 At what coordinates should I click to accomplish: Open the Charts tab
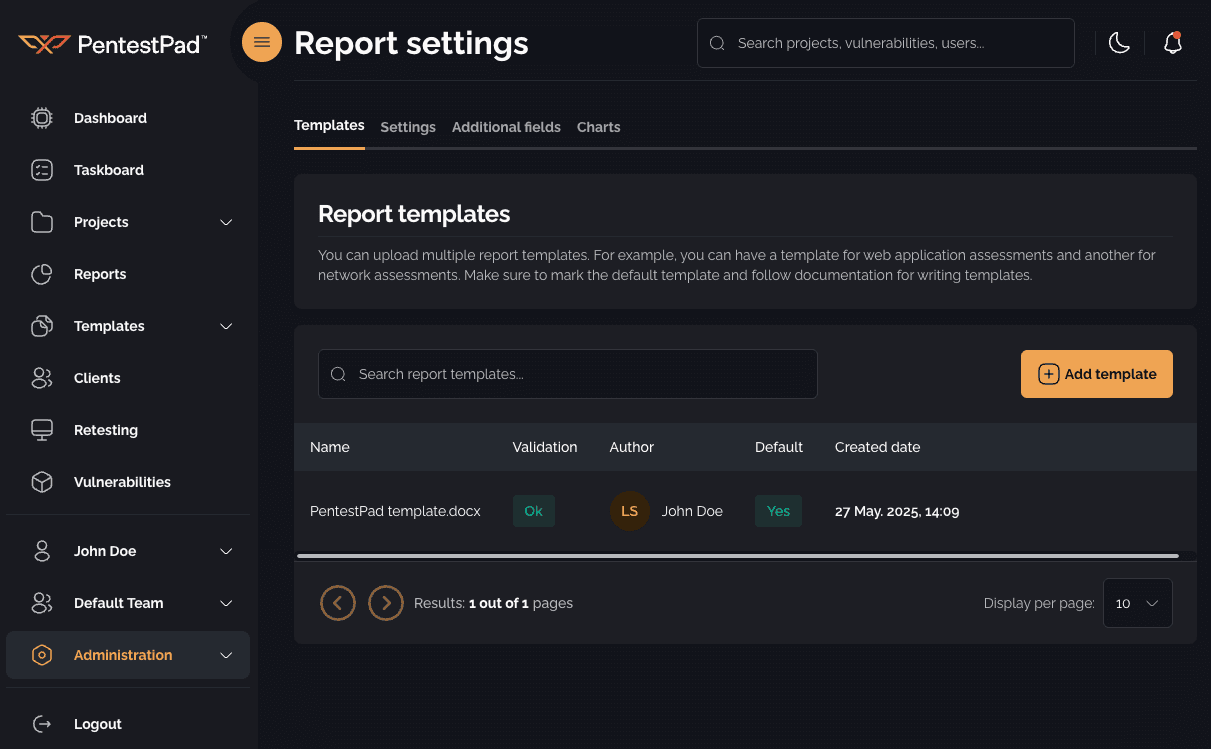pos(598,127)
